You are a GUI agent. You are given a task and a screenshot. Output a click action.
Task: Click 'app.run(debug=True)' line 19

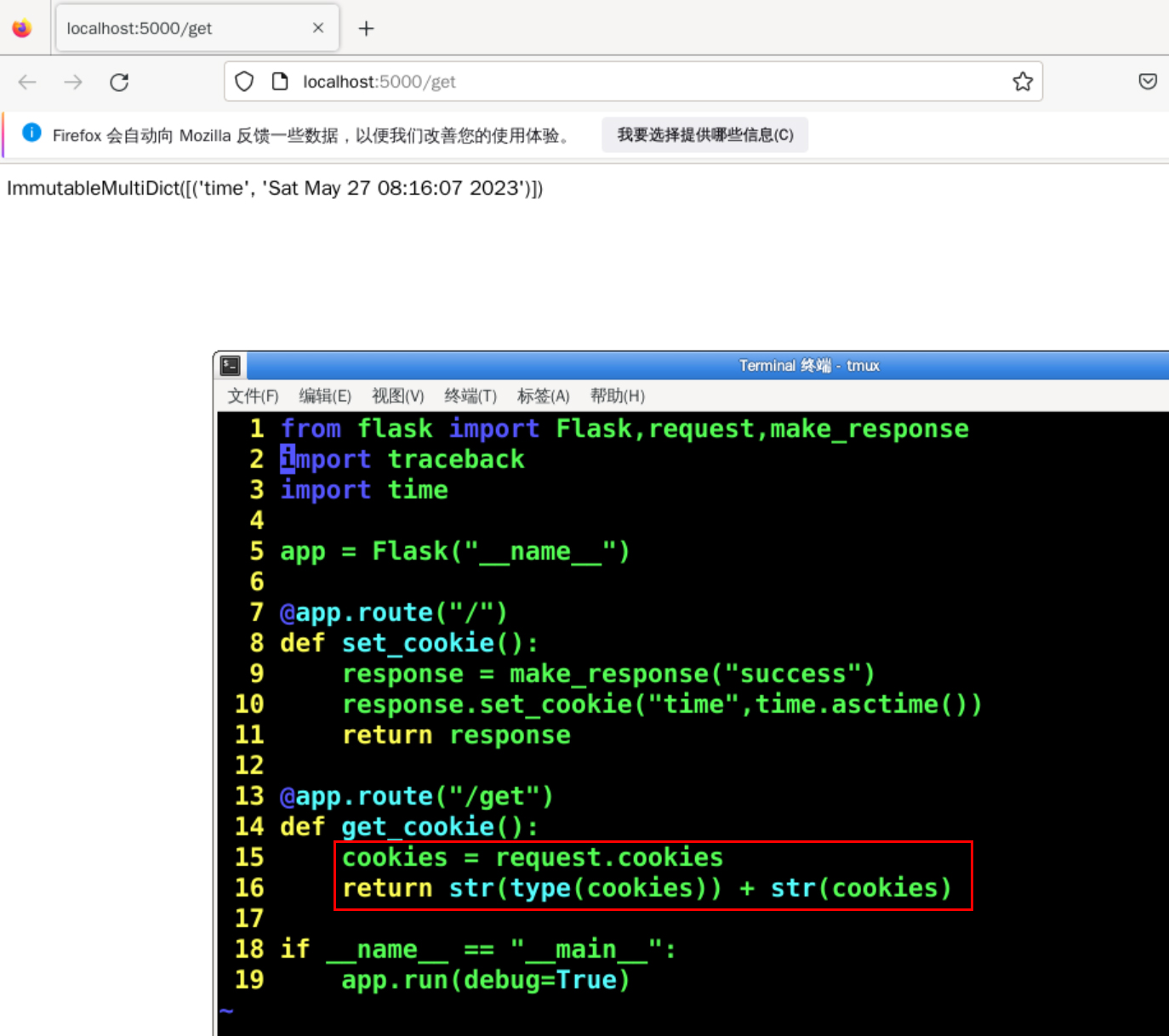tap(486, 980)
